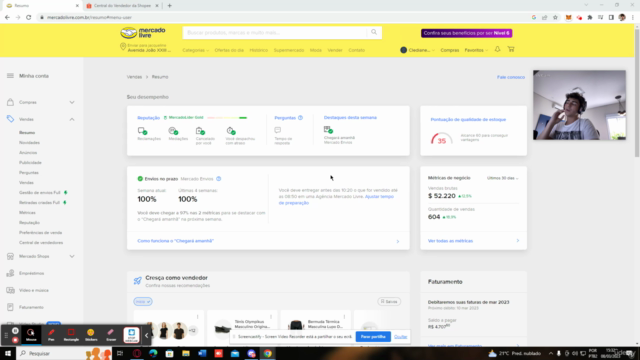This screenshot has height=360, width=640.
Task: Click the Parar partilha button
Action: coord(373,337)
